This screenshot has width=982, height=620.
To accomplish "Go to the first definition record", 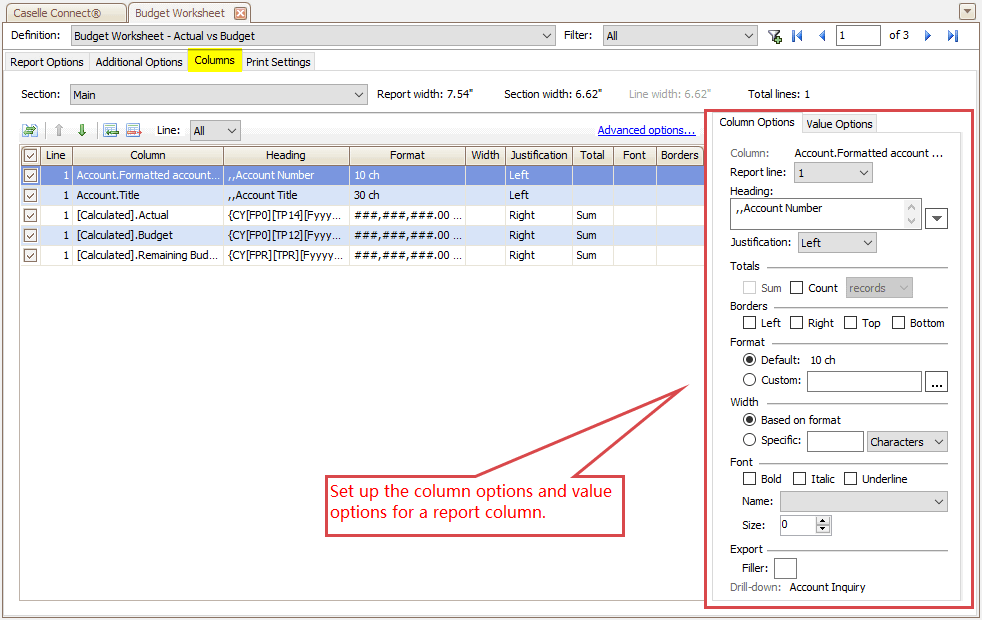I will pos(797,36).
